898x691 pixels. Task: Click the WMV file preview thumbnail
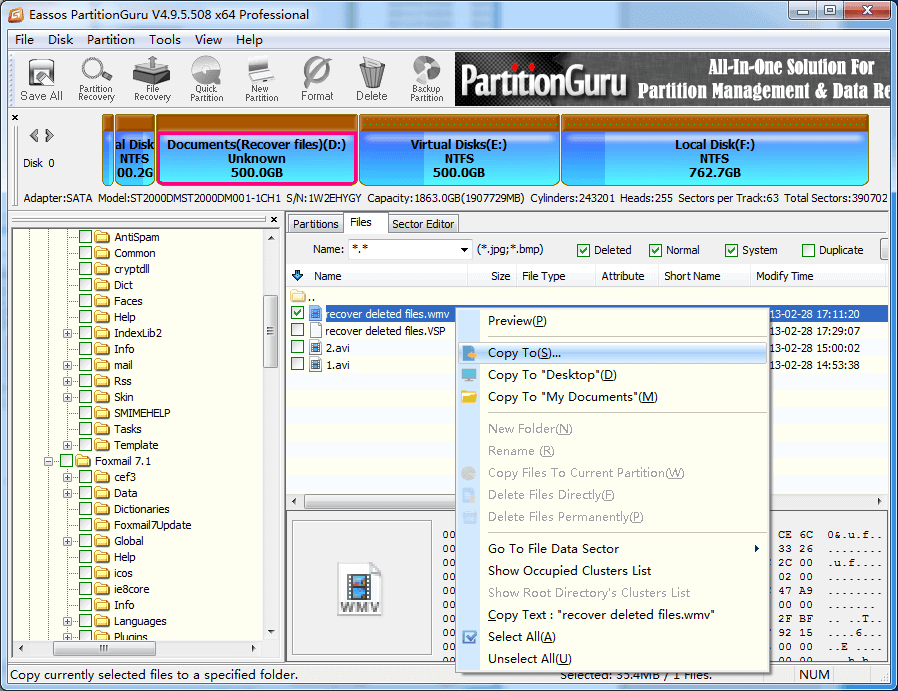tap(361, 589)
